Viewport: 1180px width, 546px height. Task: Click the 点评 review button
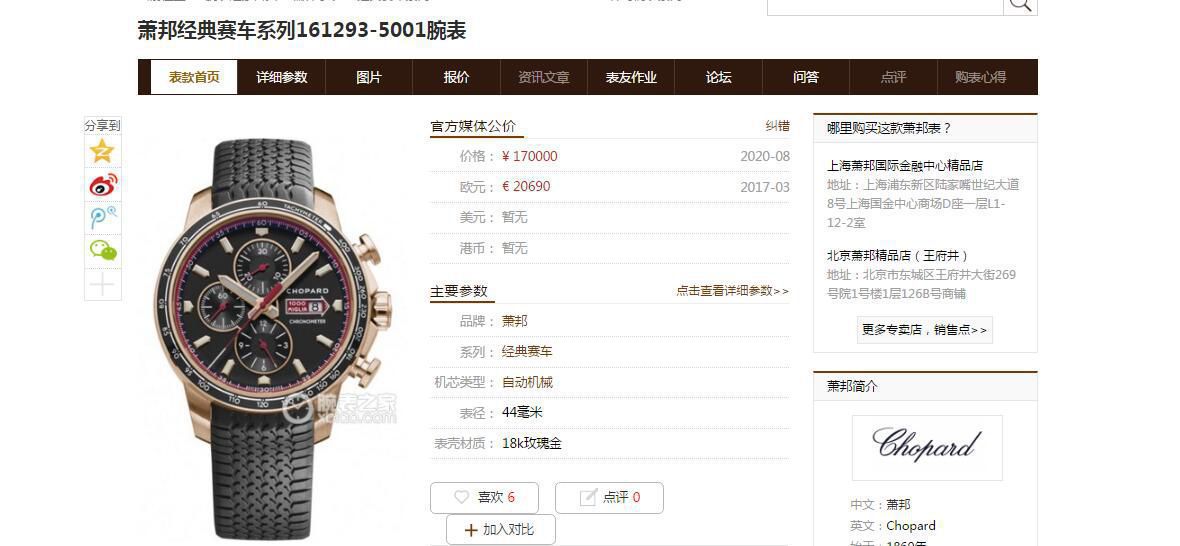pos(610,498)
